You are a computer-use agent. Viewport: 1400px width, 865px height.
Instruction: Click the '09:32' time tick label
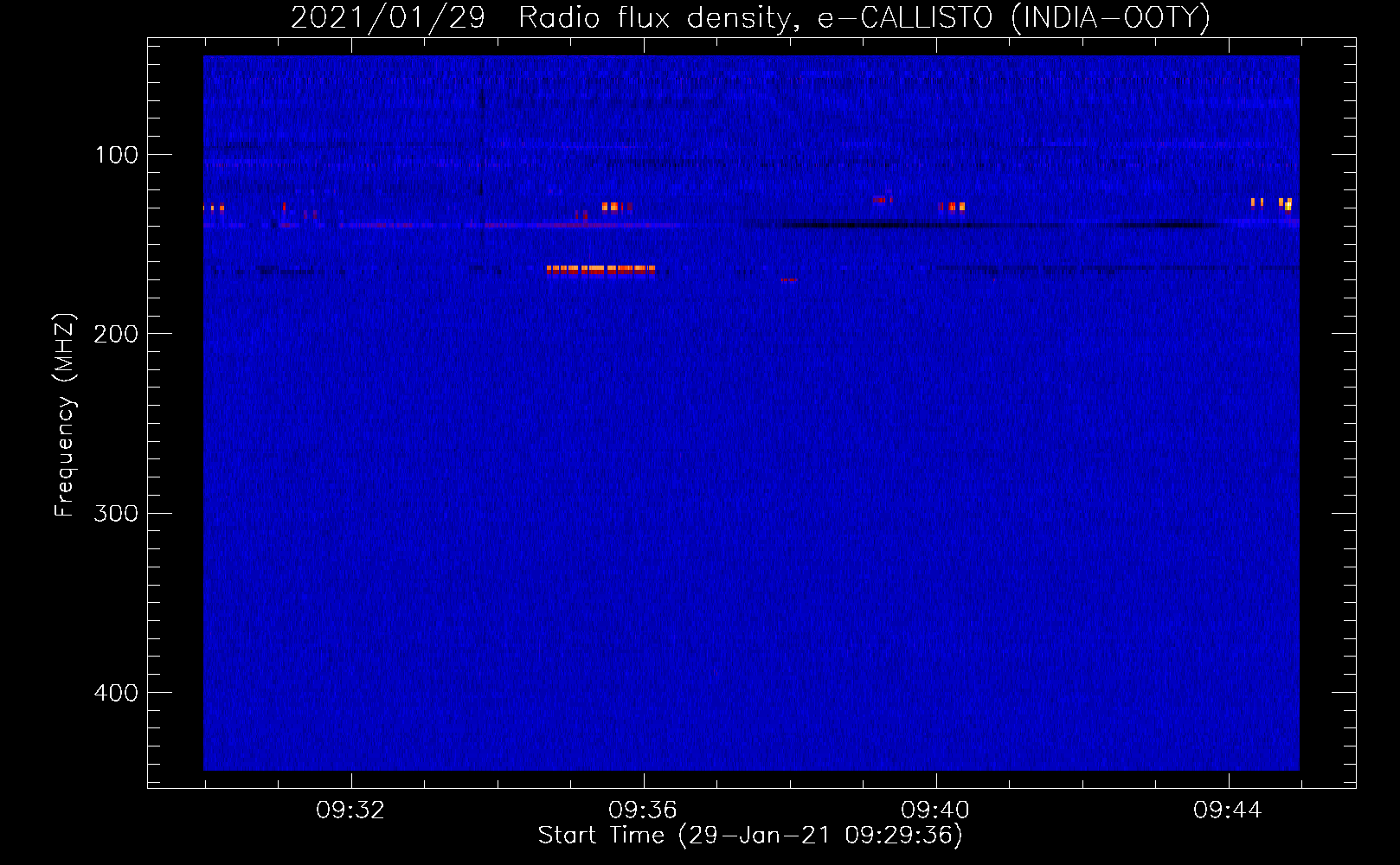pos(350,811)
